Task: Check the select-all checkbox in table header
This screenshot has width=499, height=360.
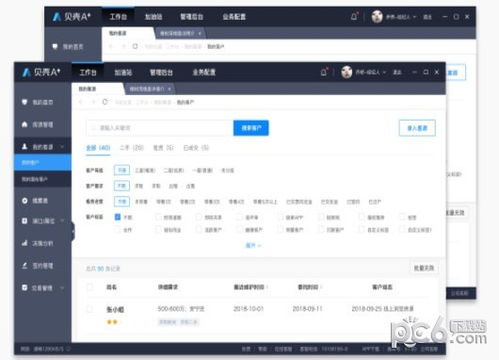Action: tap(89, 287)
